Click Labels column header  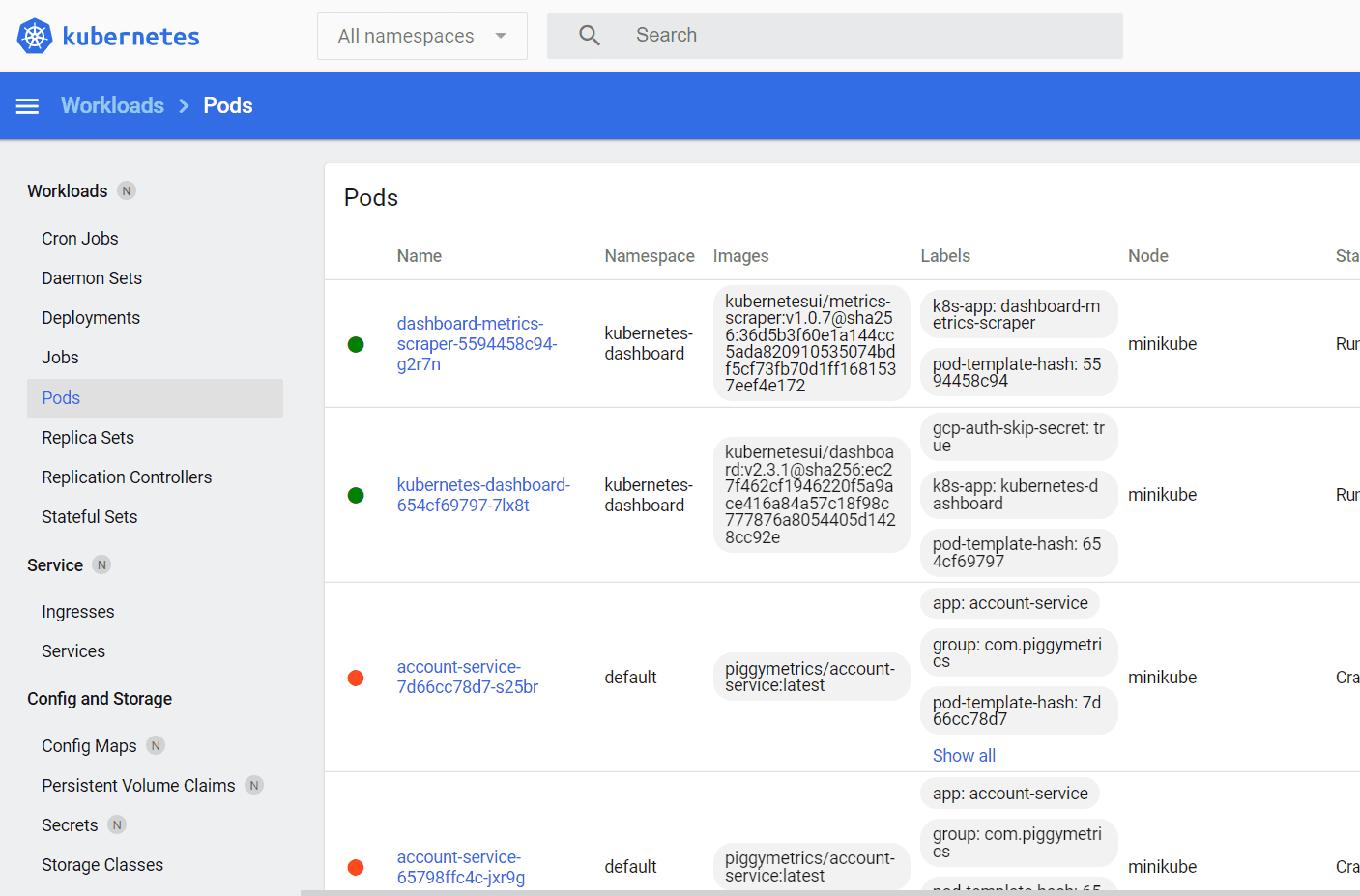click(x=945, y=256)
